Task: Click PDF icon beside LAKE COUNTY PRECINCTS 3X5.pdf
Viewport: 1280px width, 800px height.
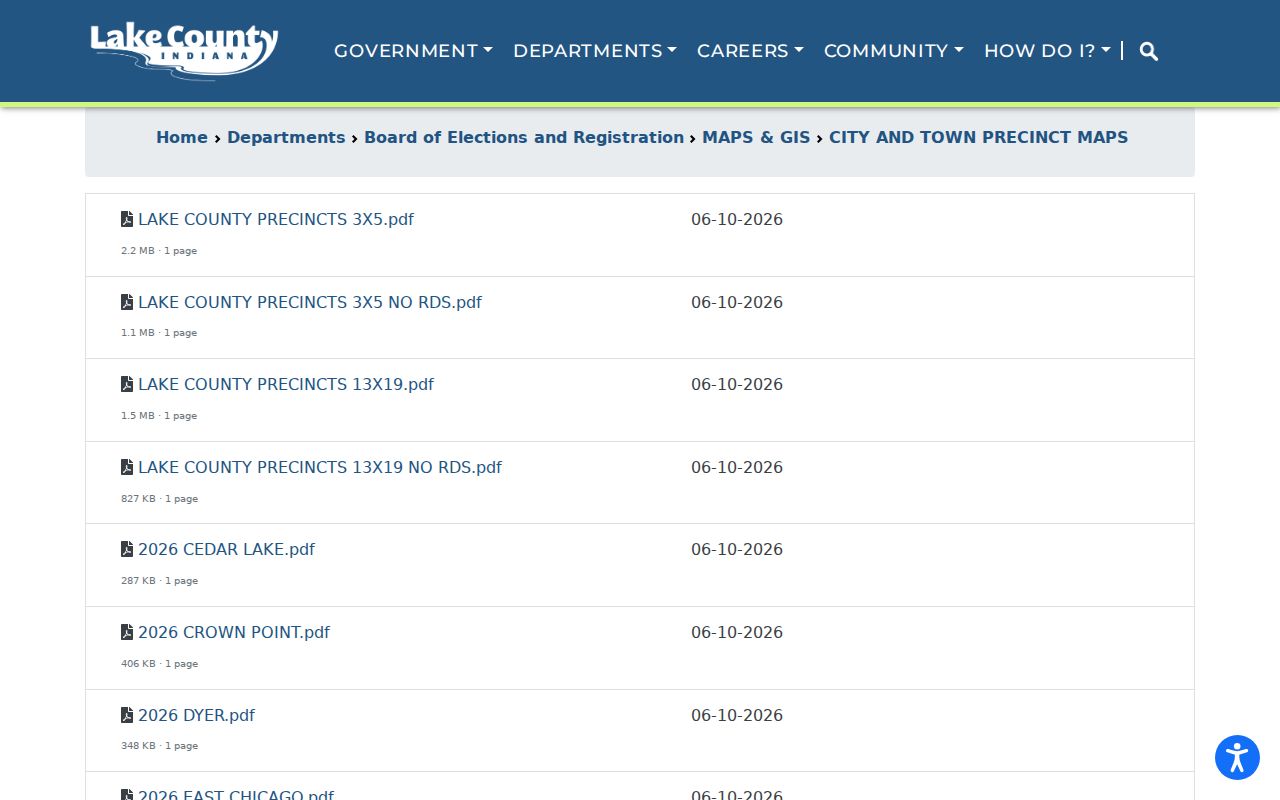Action: pos(127,219)
